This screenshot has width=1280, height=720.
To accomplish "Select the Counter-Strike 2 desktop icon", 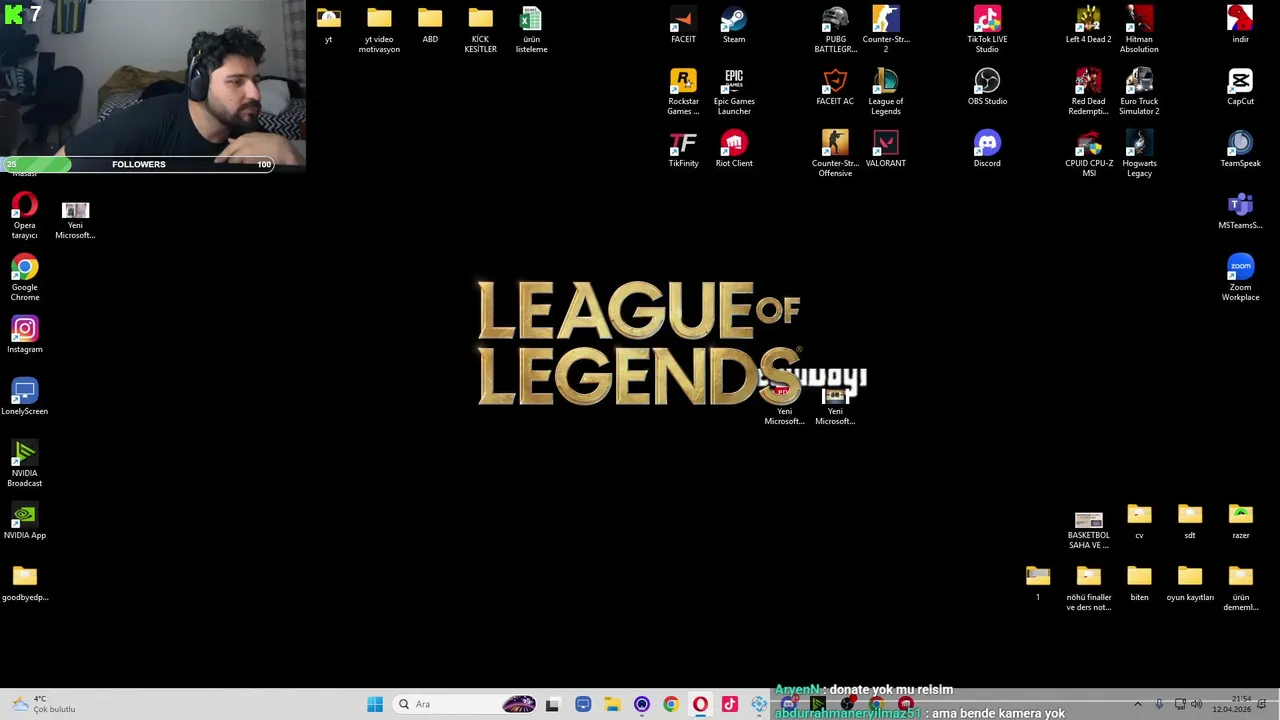I will pos(886,30).
